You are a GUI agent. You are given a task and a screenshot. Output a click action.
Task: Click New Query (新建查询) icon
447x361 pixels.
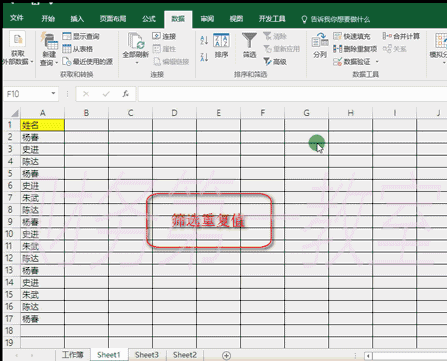pyautogui.click(x=49, y=41)
